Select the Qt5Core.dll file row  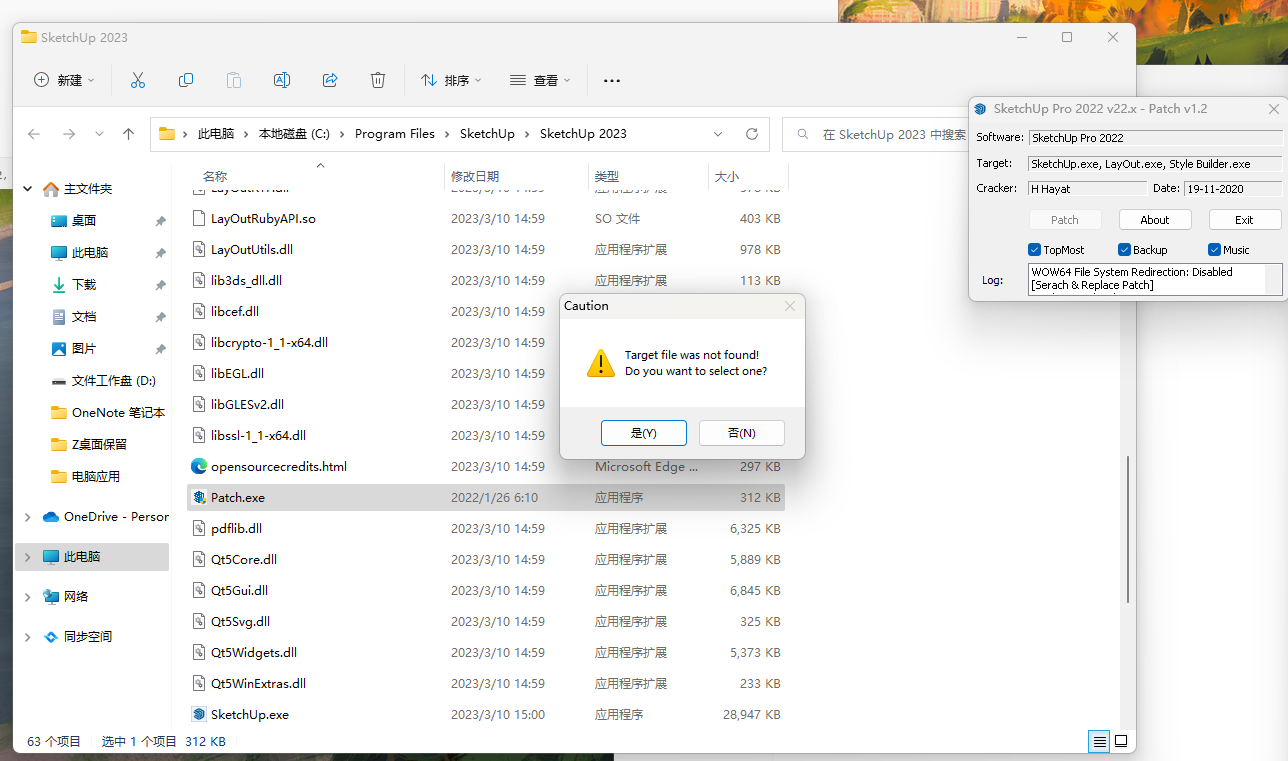pos(486,559)
